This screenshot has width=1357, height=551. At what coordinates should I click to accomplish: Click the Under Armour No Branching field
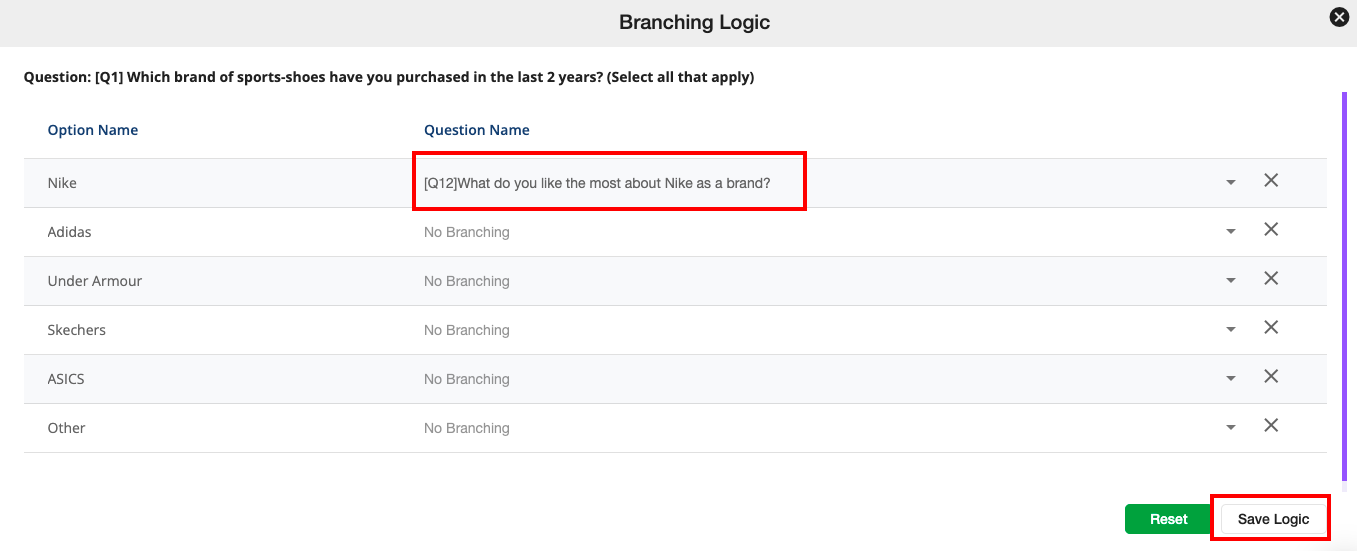[x=832, y=281]
